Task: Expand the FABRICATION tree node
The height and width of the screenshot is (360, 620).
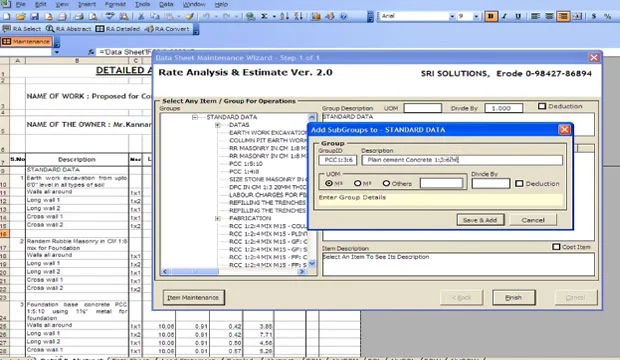Action: tap(217, 218)
